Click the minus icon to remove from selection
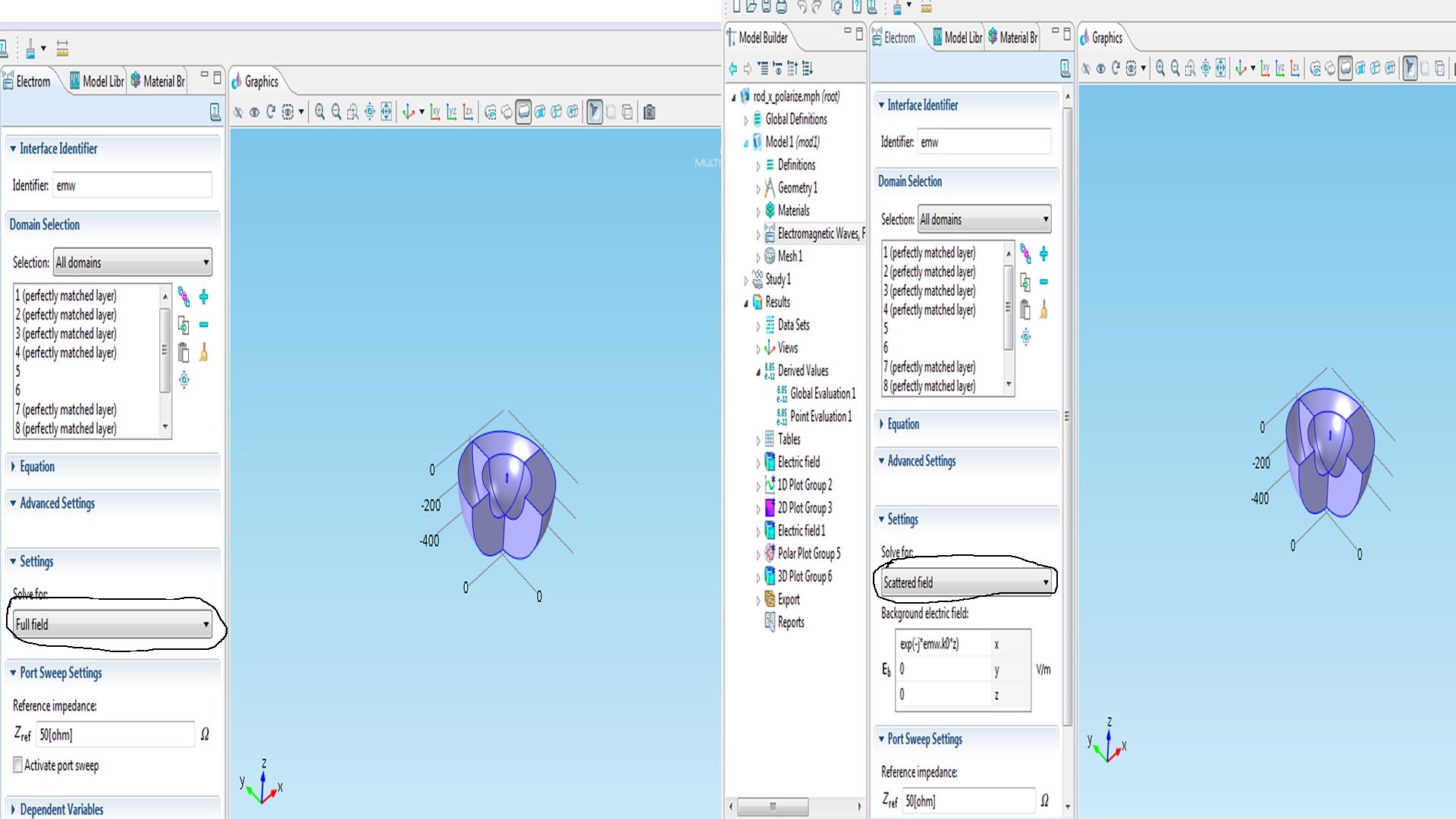The width and height of the screenshot is (1456, 819). (x=203, y=325)
